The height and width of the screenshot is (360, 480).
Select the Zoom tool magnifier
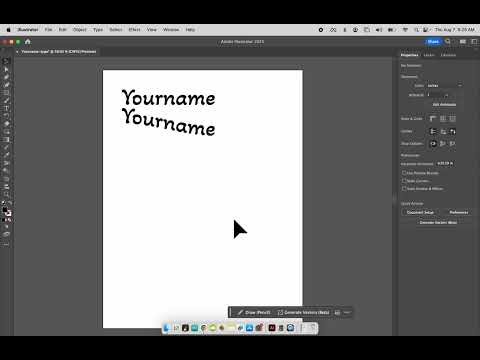(x=6, y=194)
